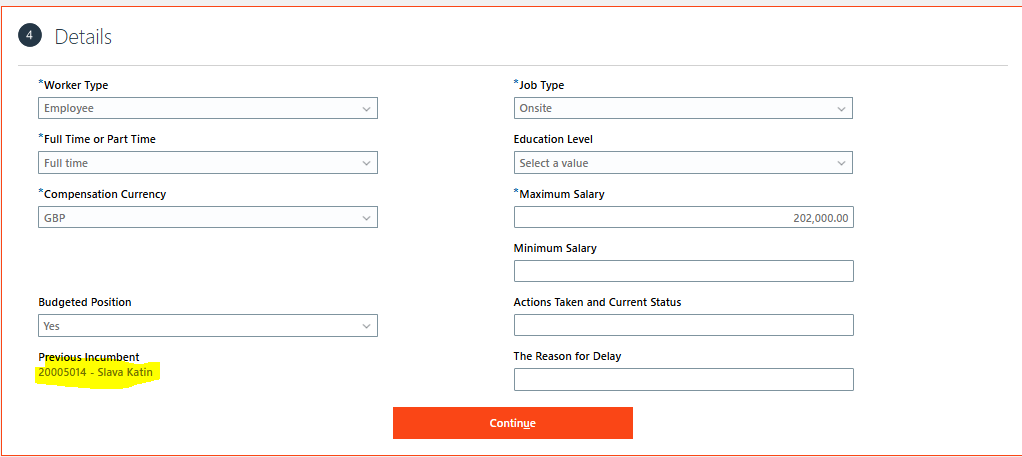Click the Maximum Salary field

point(684,217)
